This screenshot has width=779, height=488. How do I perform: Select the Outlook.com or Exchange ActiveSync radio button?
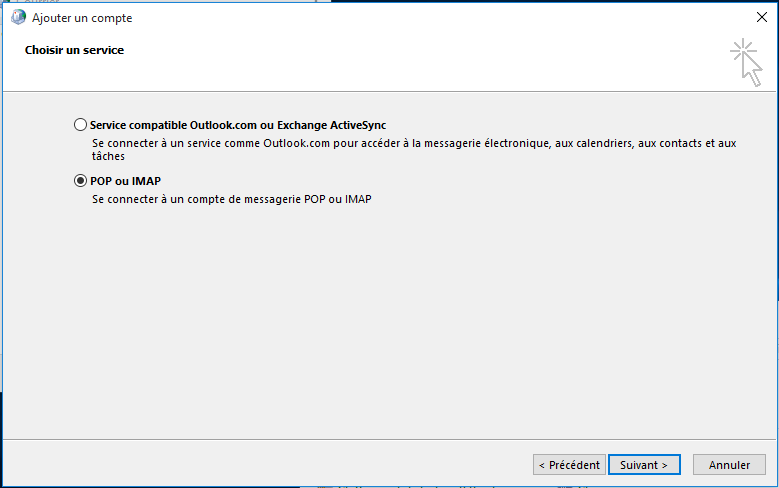coord(80,125)
